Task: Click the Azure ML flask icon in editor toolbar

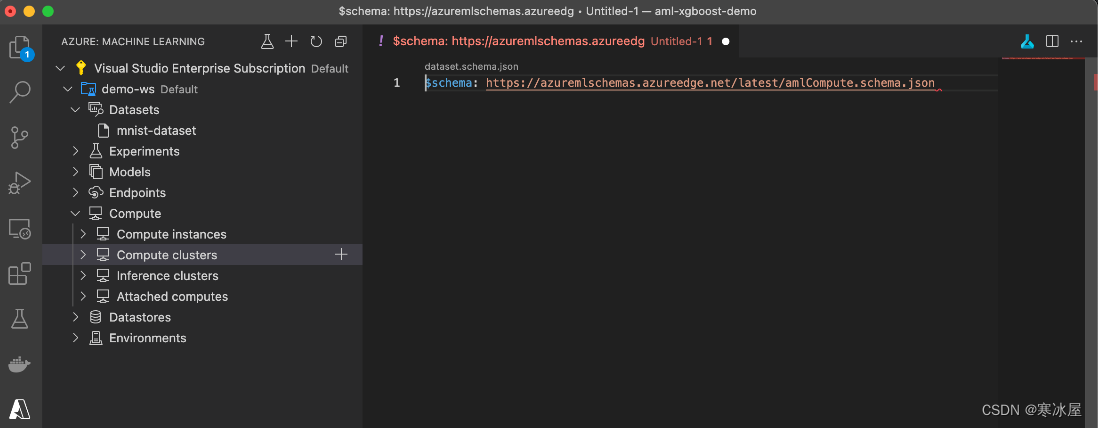Action: 1027,41
